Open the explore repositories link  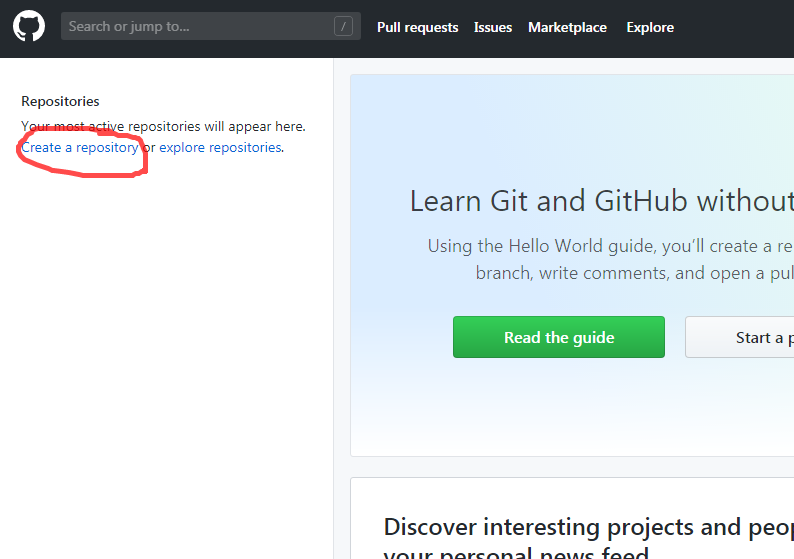click(x=220, y=147)
